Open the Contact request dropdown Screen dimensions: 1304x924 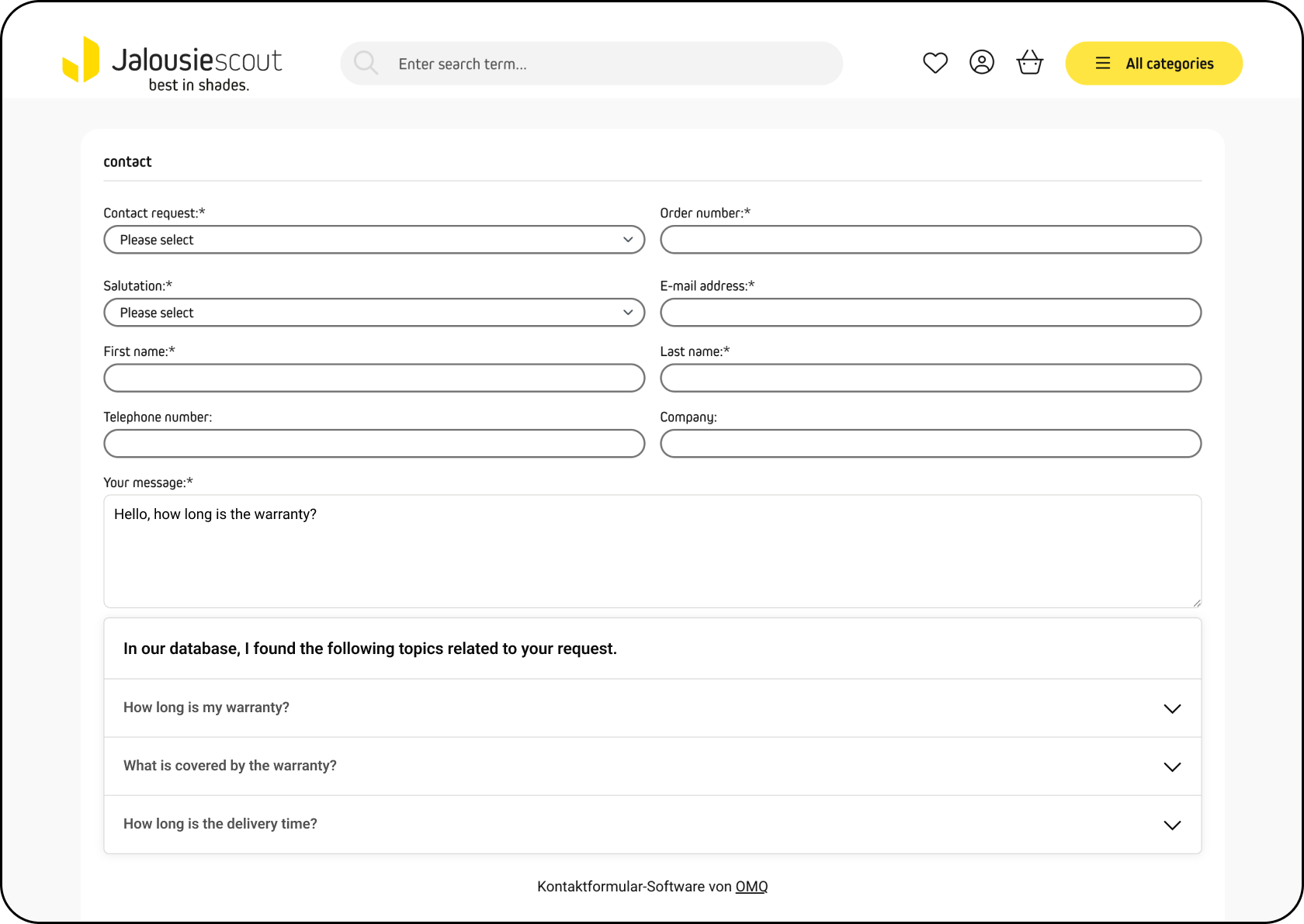374,240
